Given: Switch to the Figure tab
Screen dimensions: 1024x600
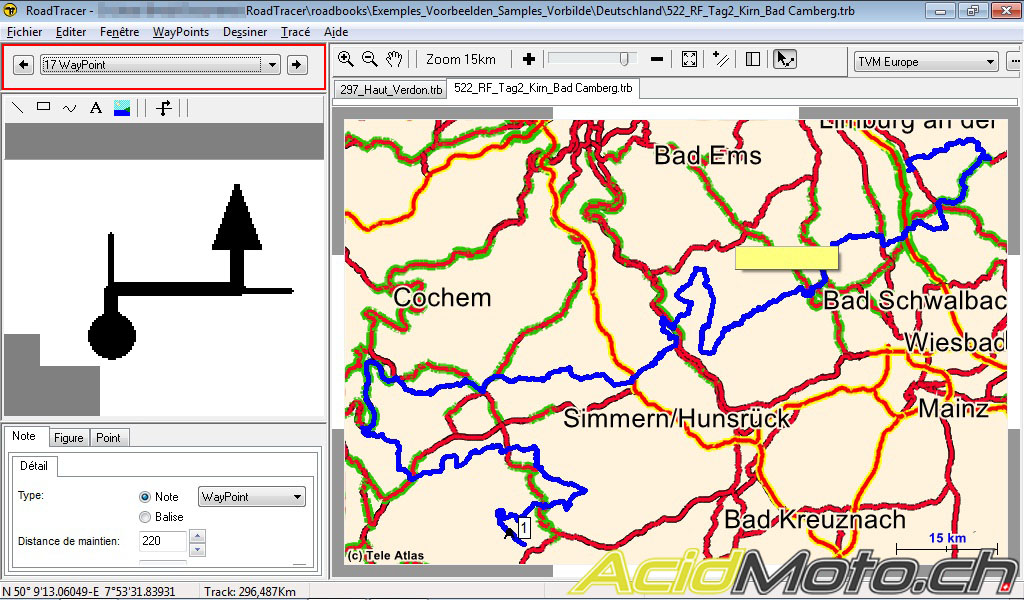Looking at the screenshot, I should pyautogui.click(x=69, y=438).
